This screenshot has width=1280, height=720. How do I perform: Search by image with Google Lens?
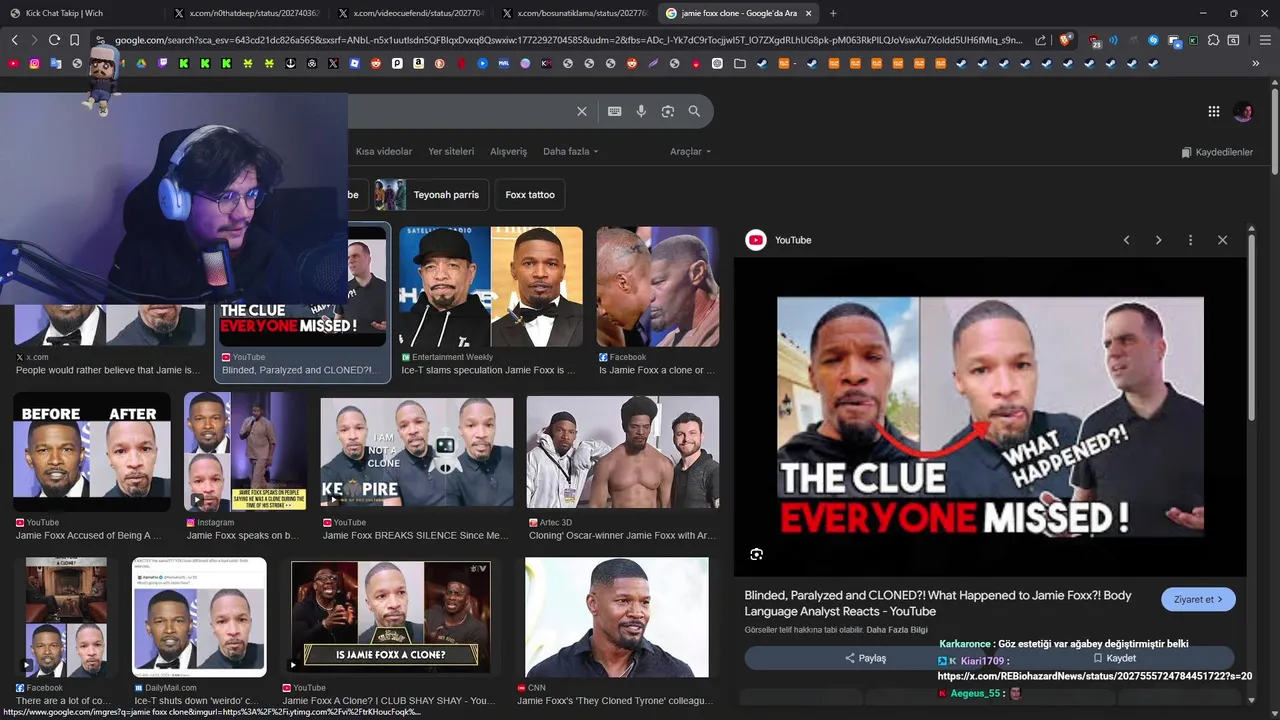tap(668, 111)
